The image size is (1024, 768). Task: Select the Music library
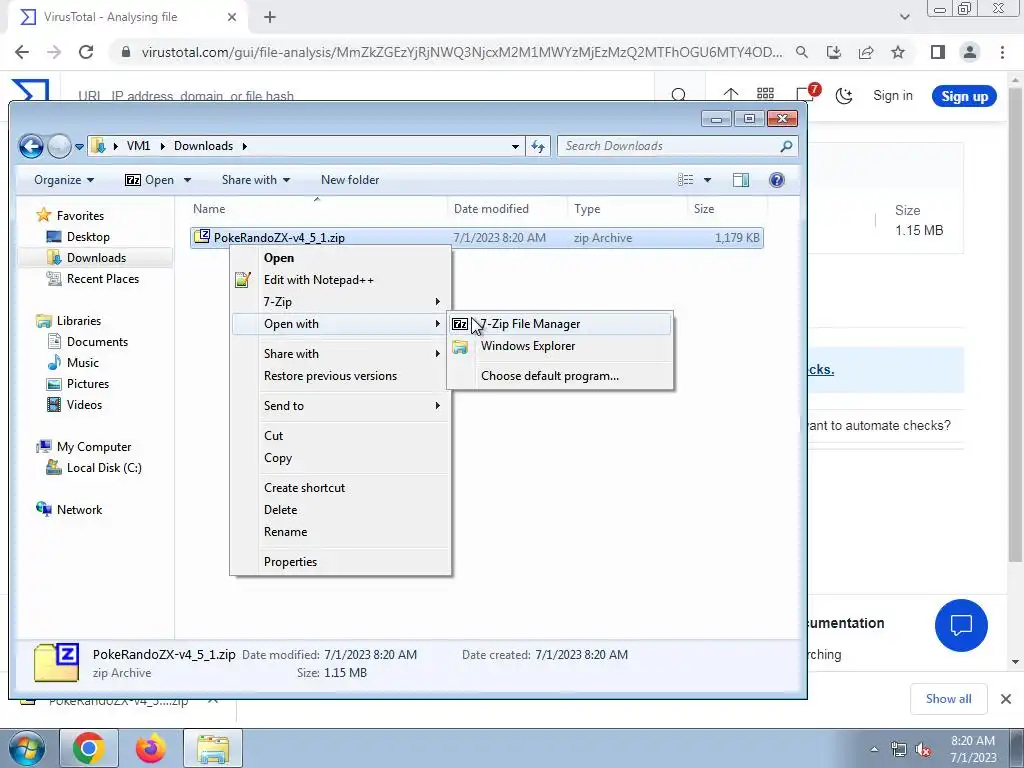[x=82, y=363]
